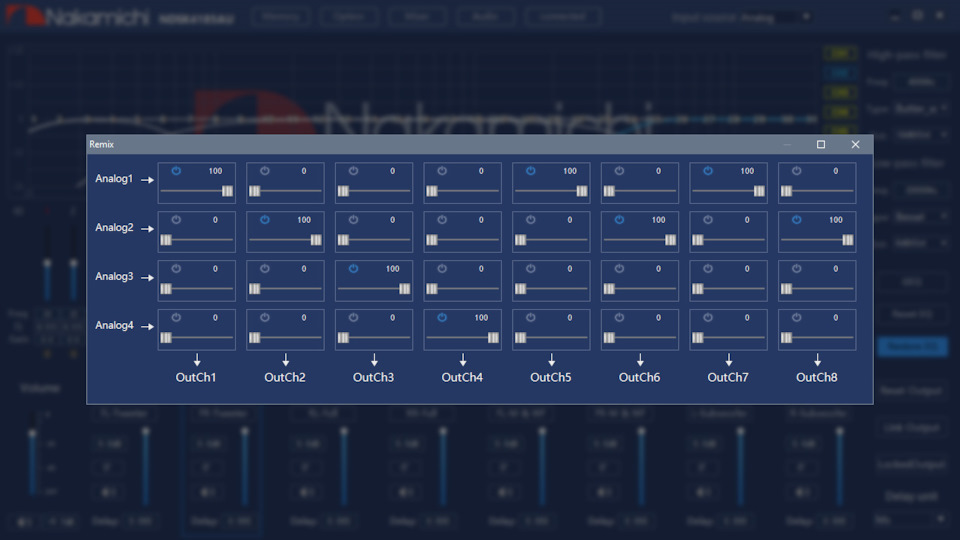Click the Analog4 to OutCh8 level slider
Screen dimensions: 960x540
point(817,337)
